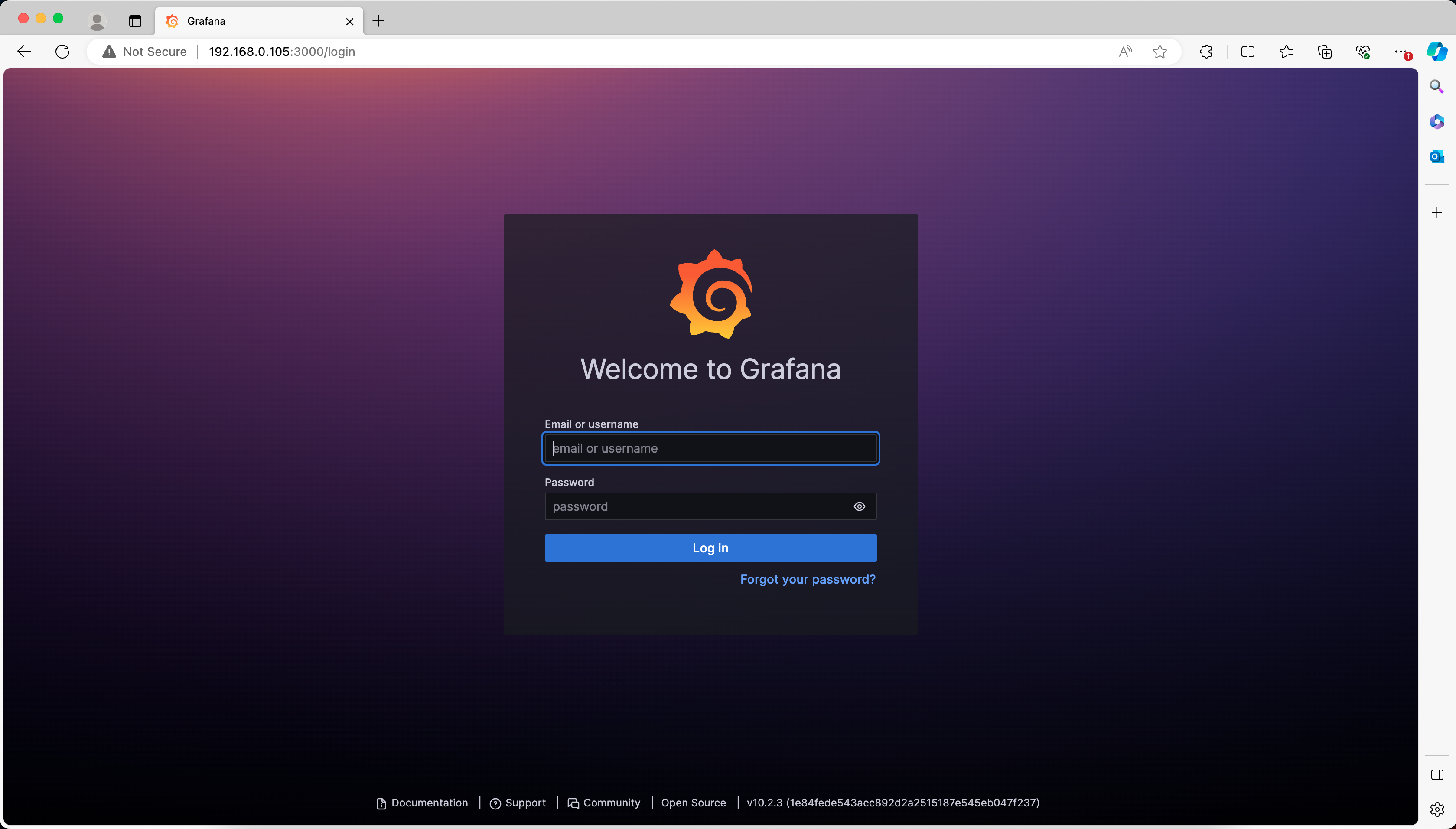Open the Collections icon
The width and height of the screenshot is (1456, 829).
tap(1325, 51)
